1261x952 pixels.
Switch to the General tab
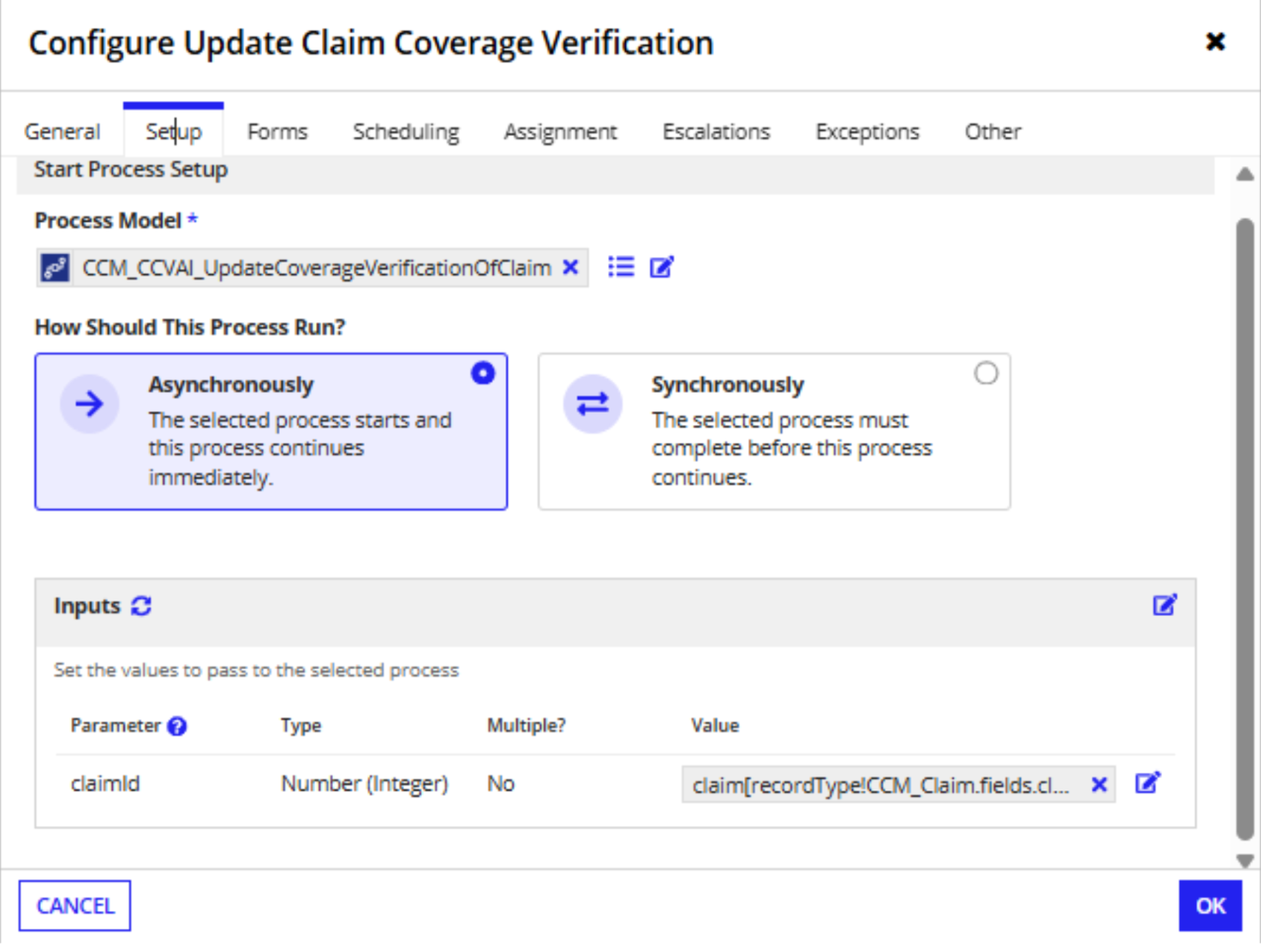pyautogui.click(x=63, y=131)
